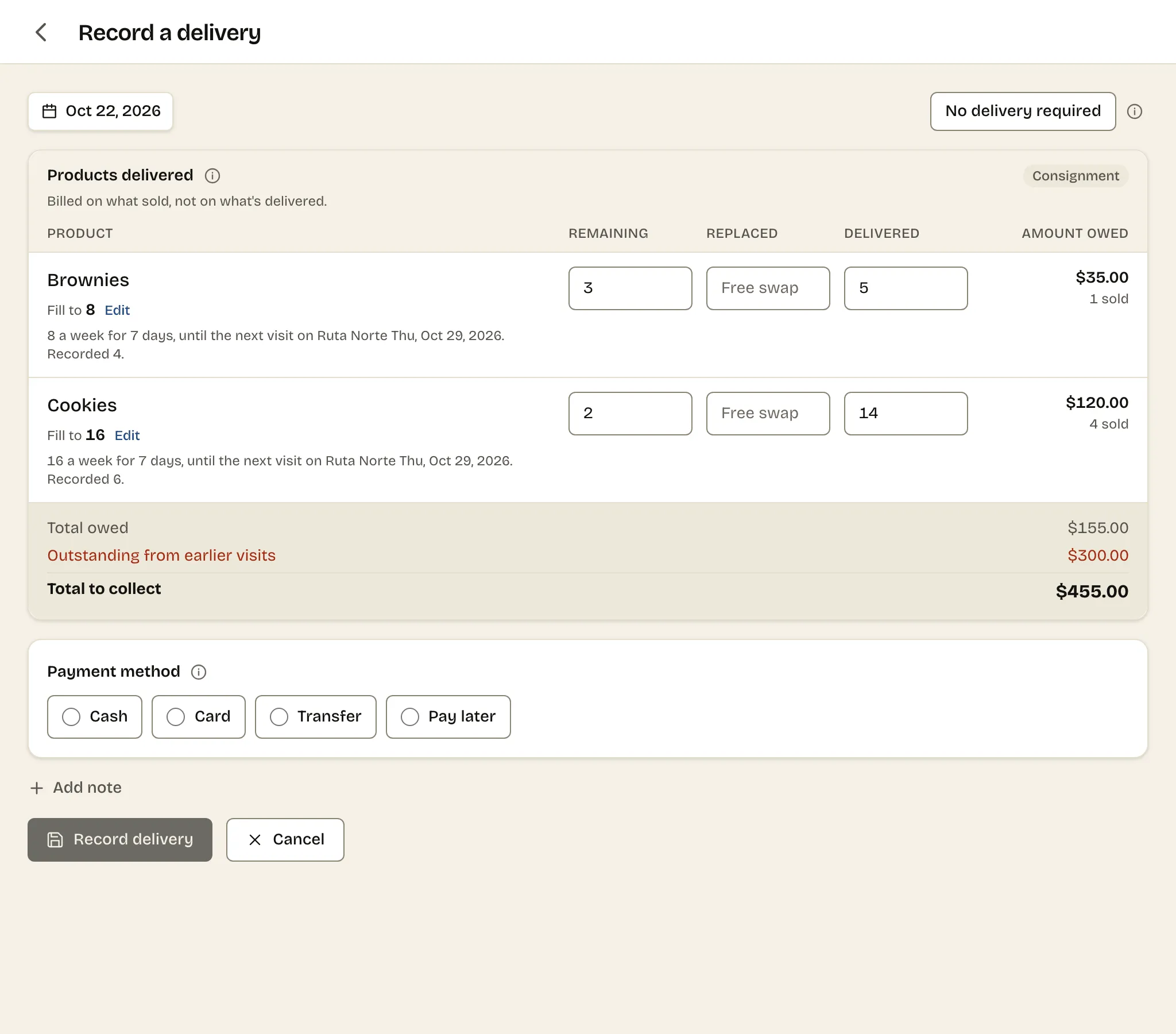
Task: Focus Brownies remaining quantity field
Action: click(630, 288)
